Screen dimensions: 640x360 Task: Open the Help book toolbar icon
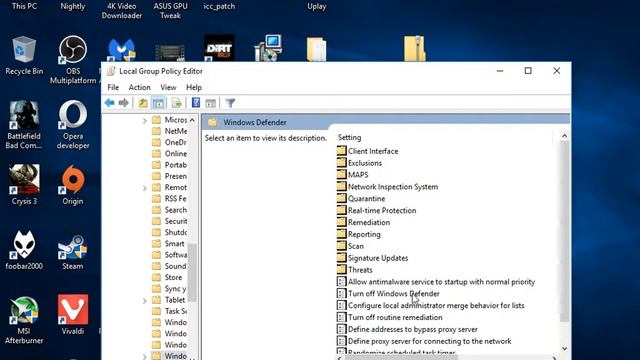tap(196, 103)
